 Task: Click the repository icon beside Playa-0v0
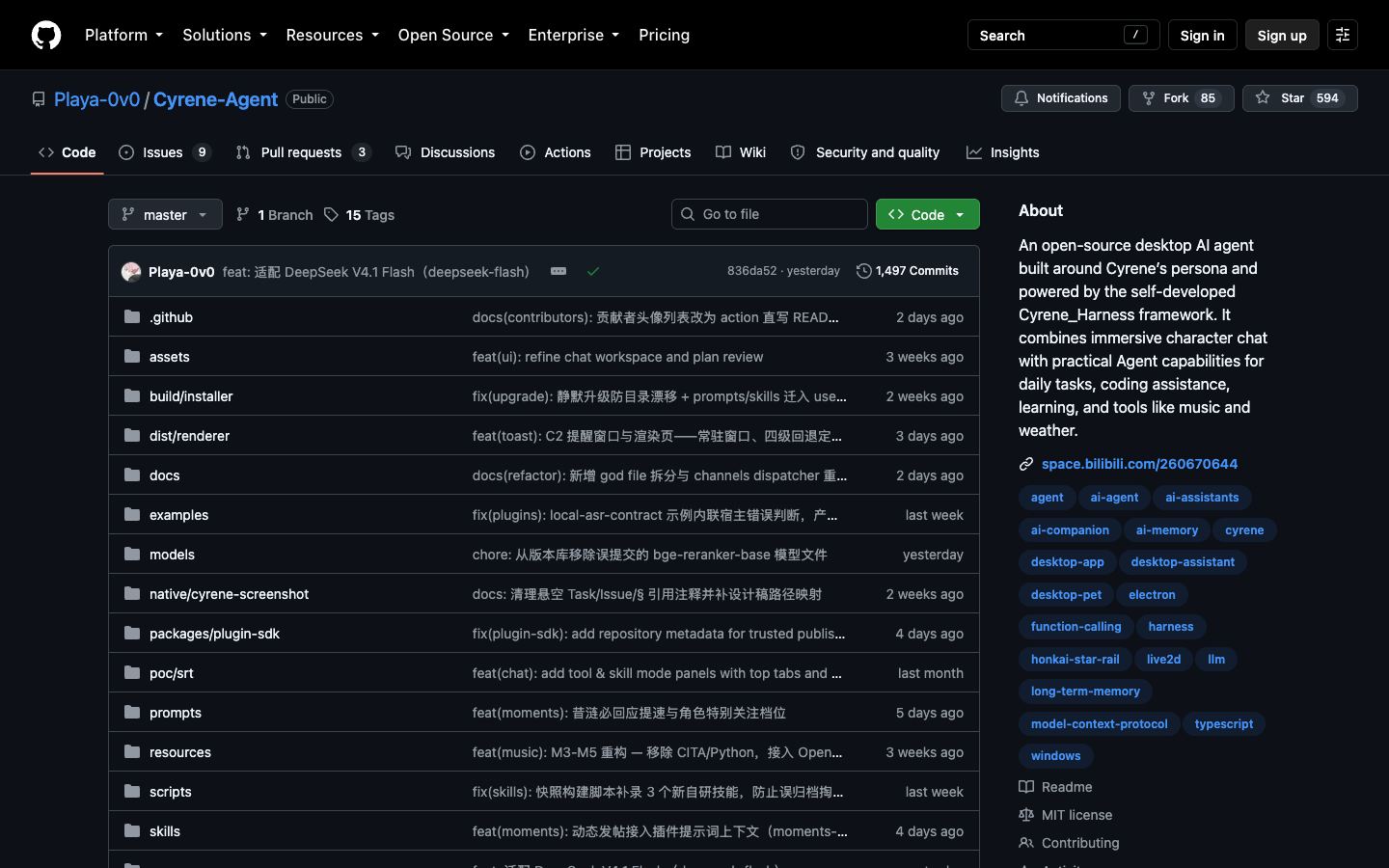click(39, 99)
